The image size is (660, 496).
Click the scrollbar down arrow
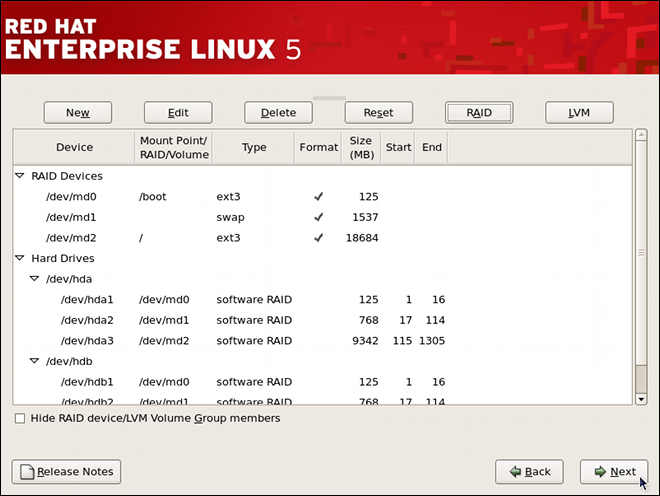[x=641, y=399]
